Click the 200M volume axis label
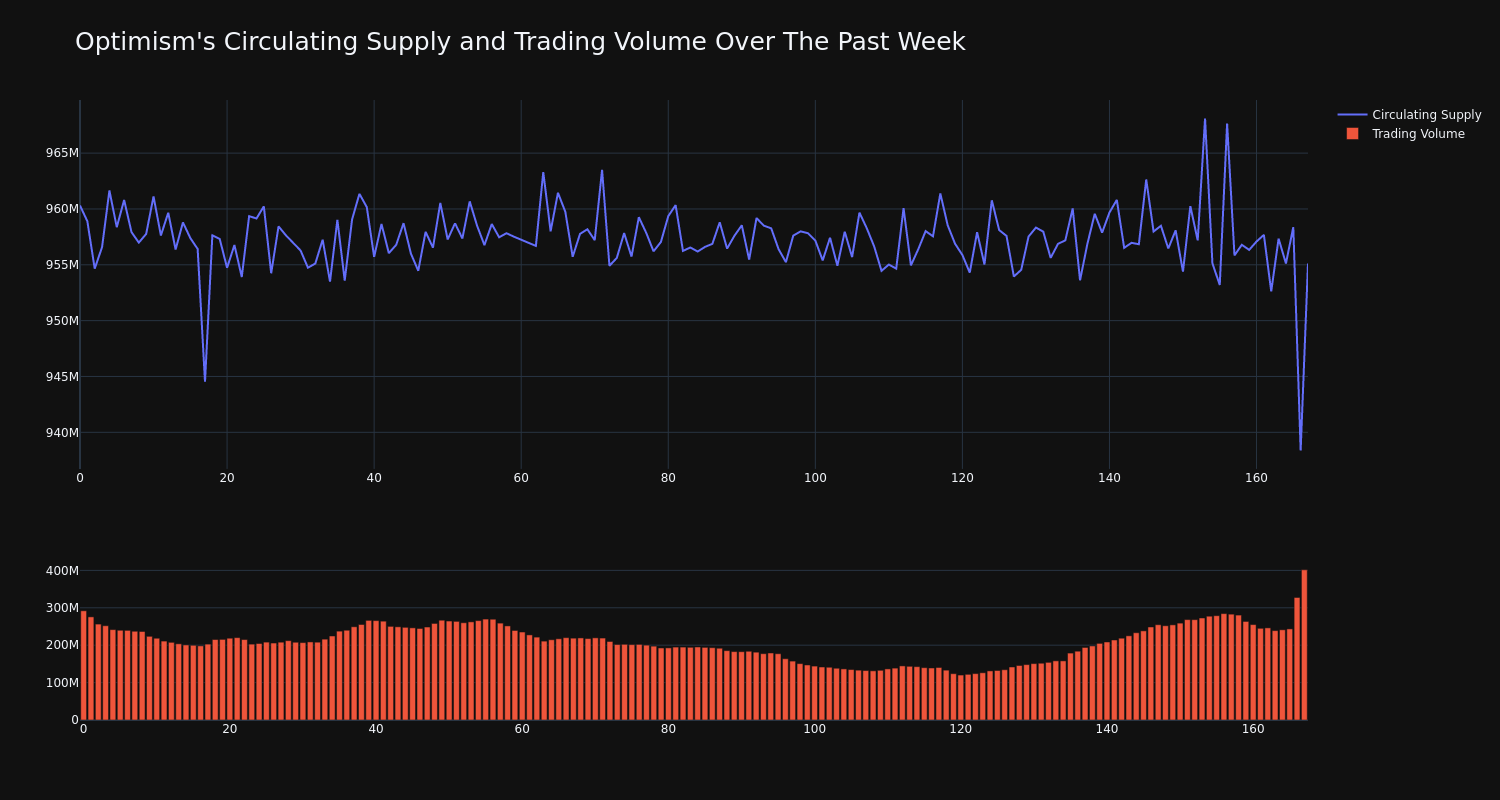The width and height of the screenshot is (1500, 800). point(62,645)
